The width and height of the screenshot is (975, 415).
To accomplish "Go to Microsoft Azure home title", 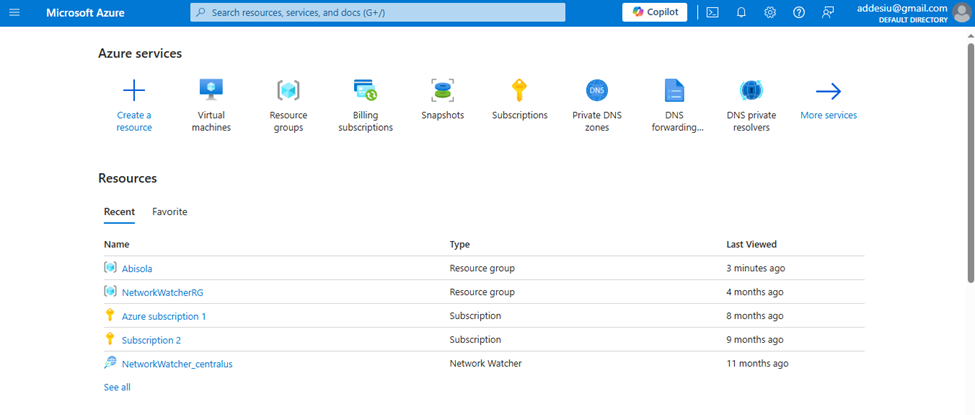I will [85, 12].
